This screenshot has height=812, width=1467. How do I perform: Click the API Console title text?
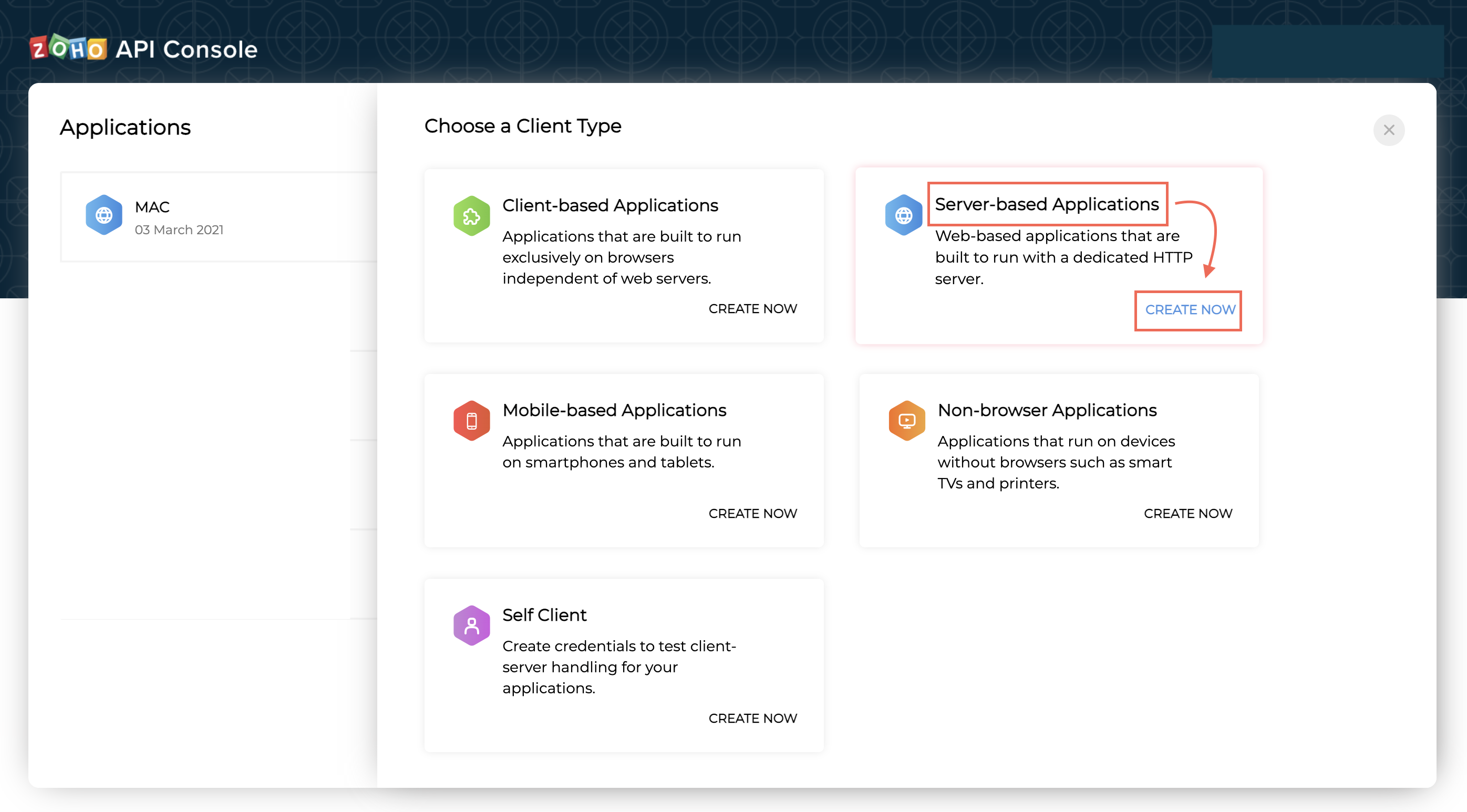186,49
